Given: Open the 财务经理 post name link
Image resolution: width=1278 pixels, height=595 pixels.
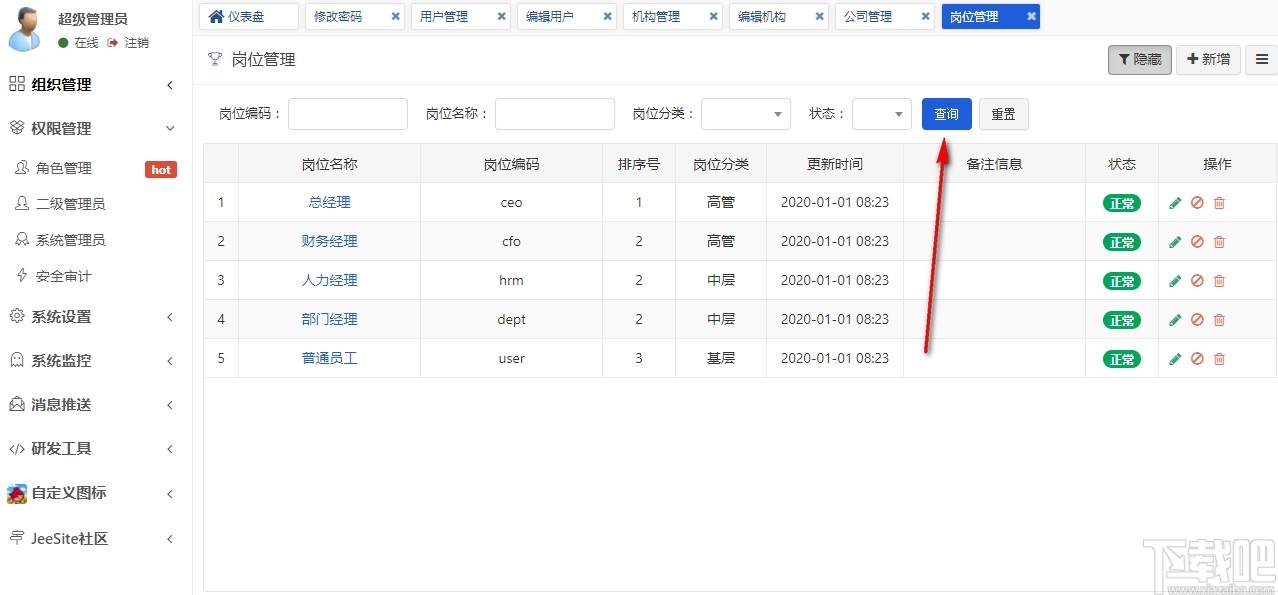Looking at the screenshot, I should [x=330, y=241].
